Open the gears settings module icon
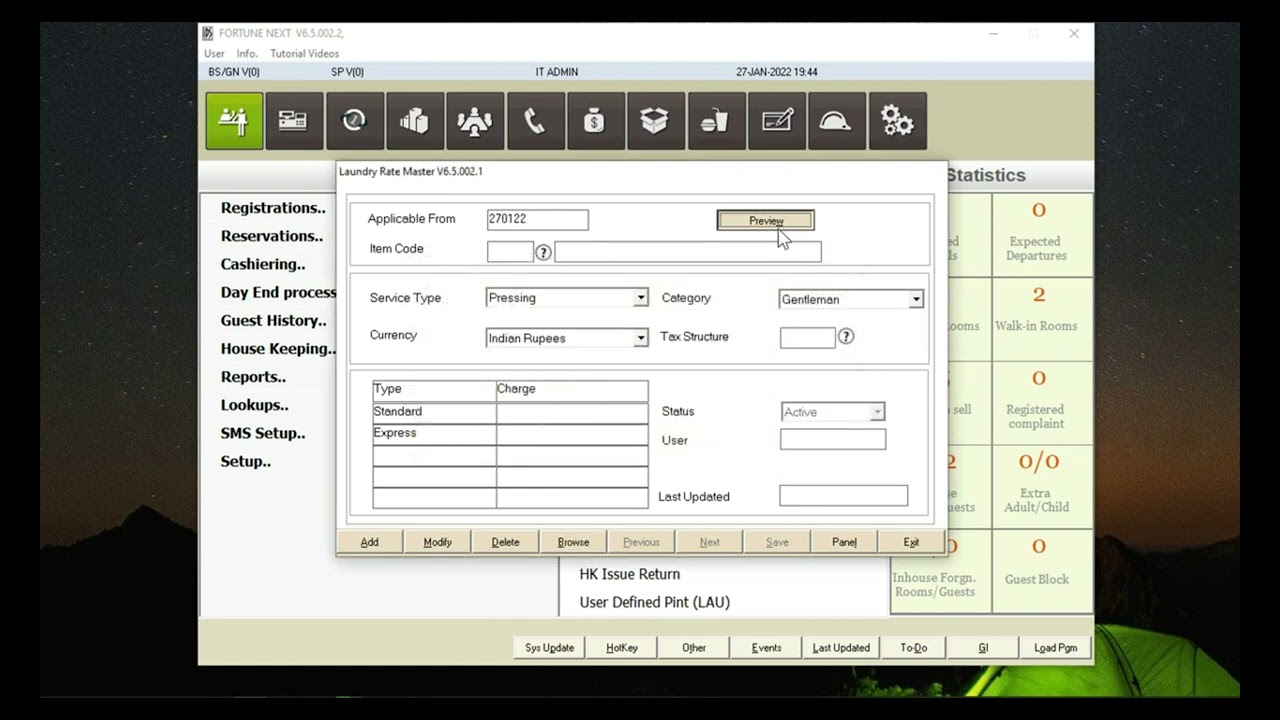Screen dimensions: 1280x720 [x=897, y=121]
